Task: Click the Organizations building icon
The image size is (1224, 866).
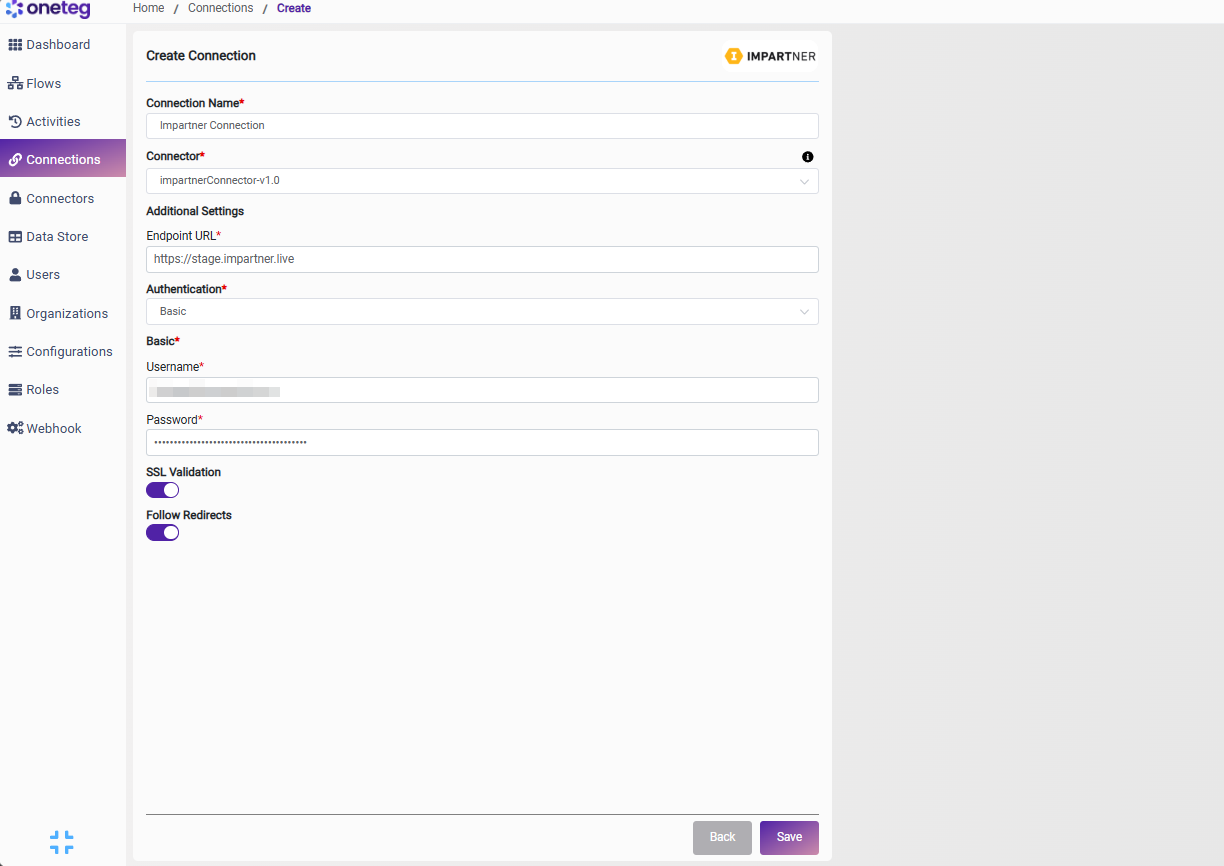Action: pyautogui.click(x=15, y=313)
